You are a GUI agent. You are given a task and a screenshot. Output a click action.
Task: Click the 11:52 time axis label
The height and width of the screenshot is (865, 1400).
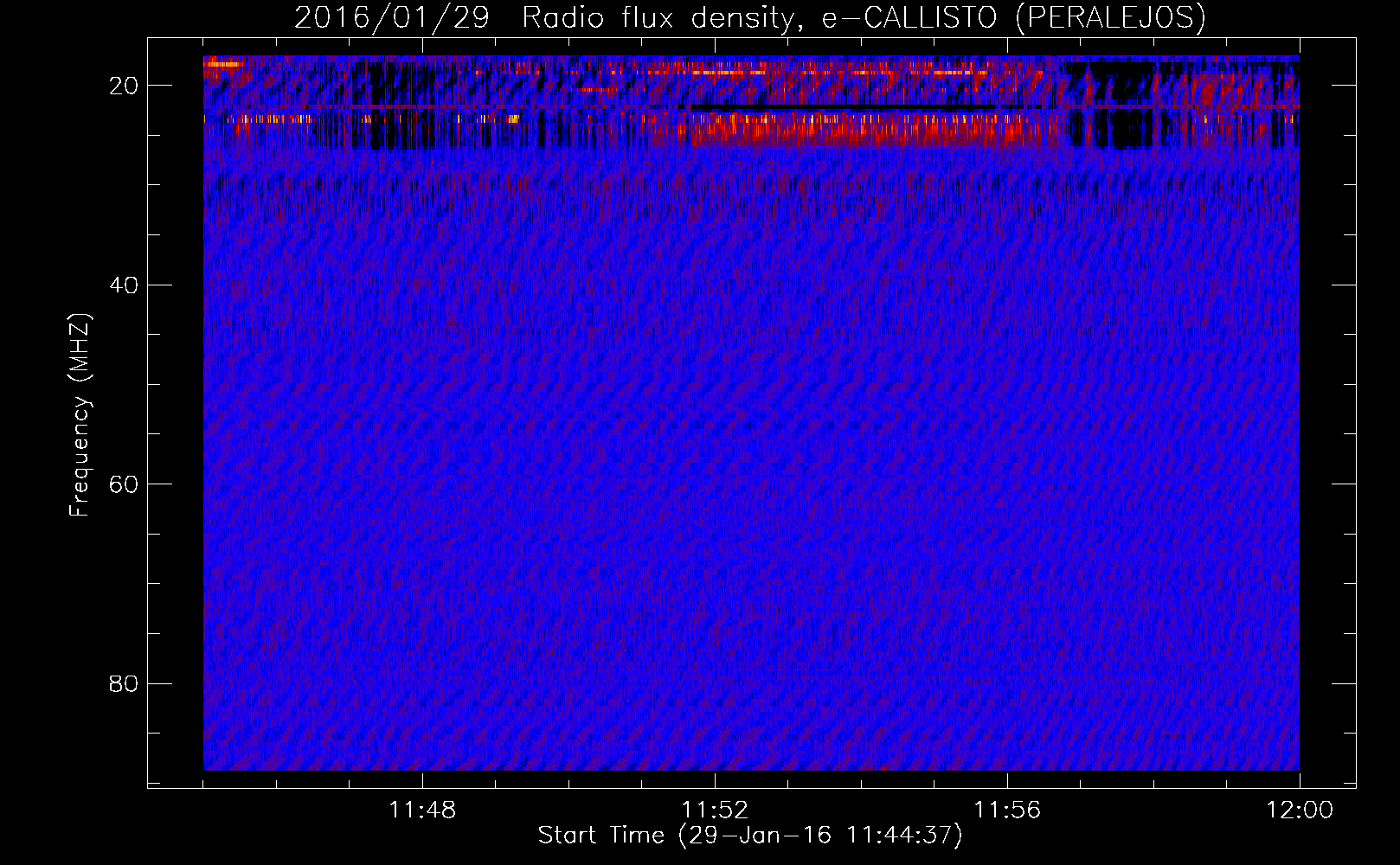coord(715,811)
